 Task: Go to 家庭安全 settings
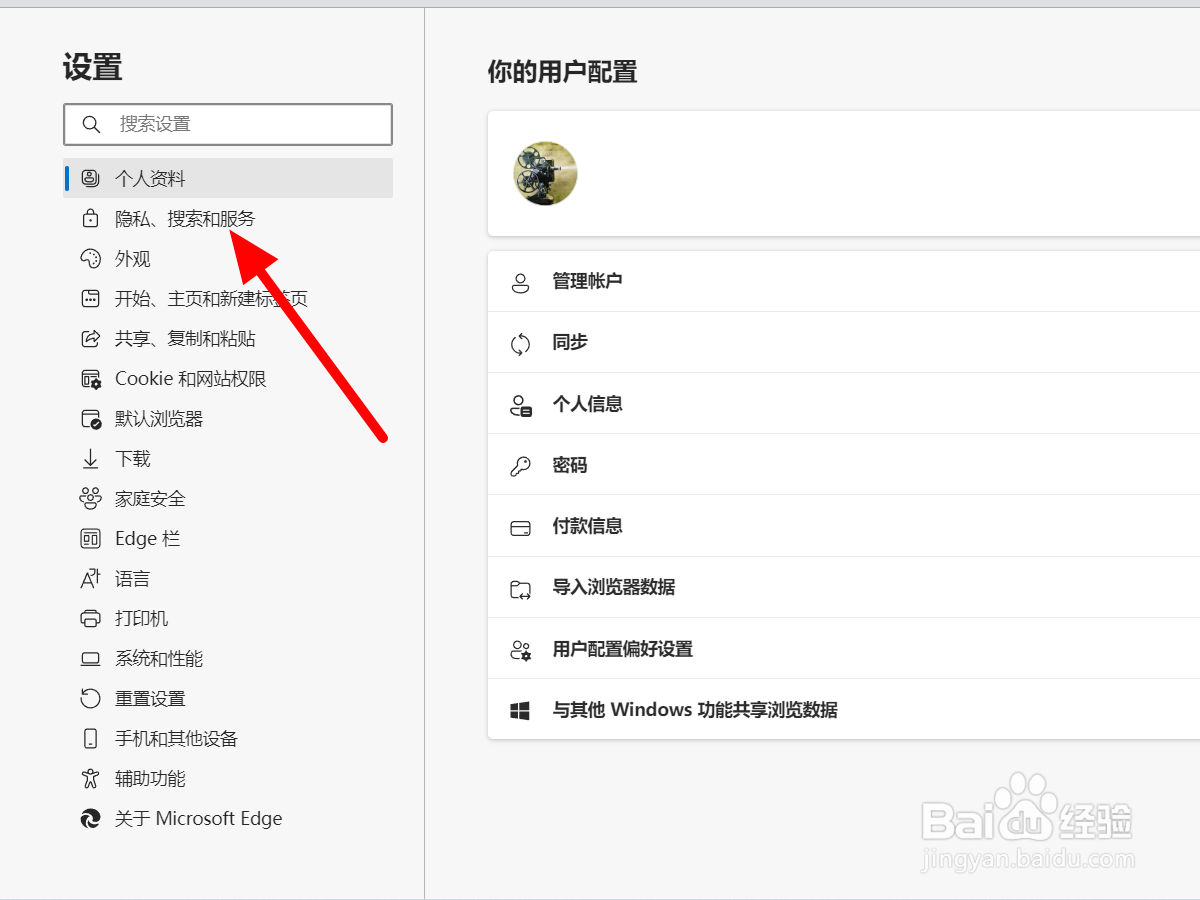coord(228,499)
